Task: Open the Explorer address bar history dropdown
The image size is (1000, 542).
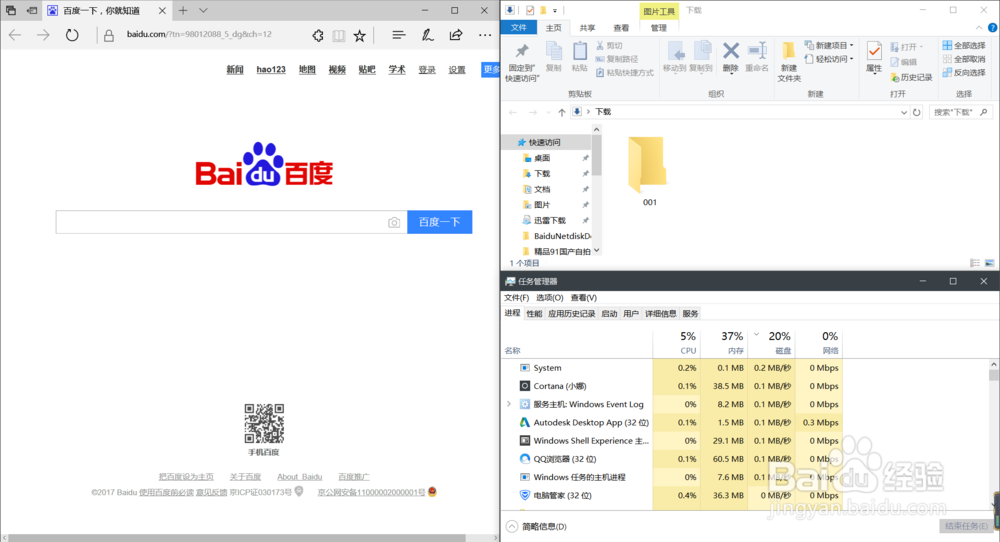Action: coord(904,112)
